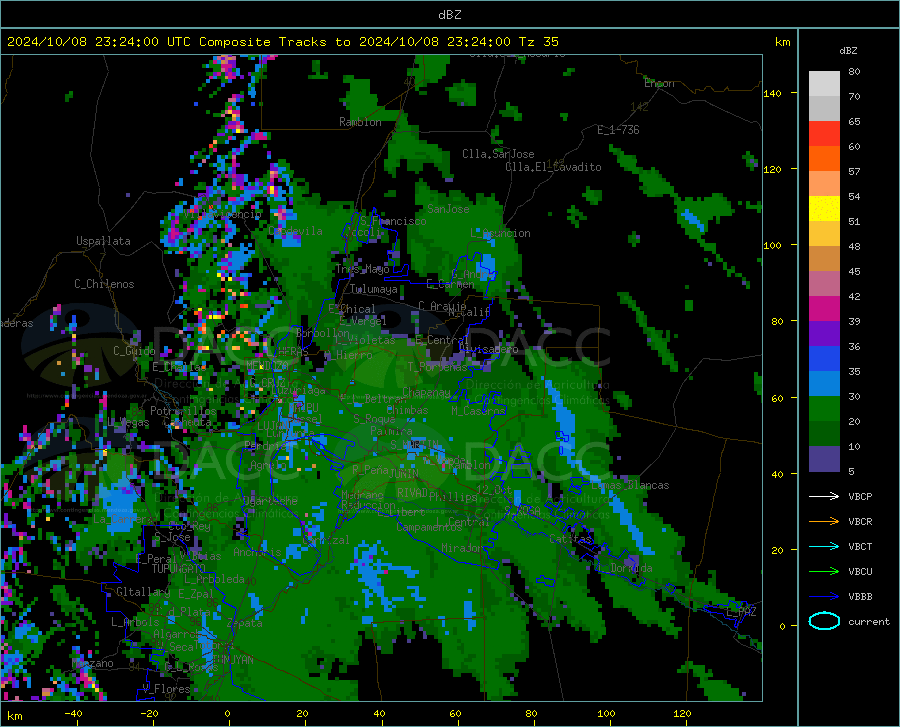This screenshot has height=727, width=900.
Task: Click the L_Dormida place label
Action: coord(625,568)
